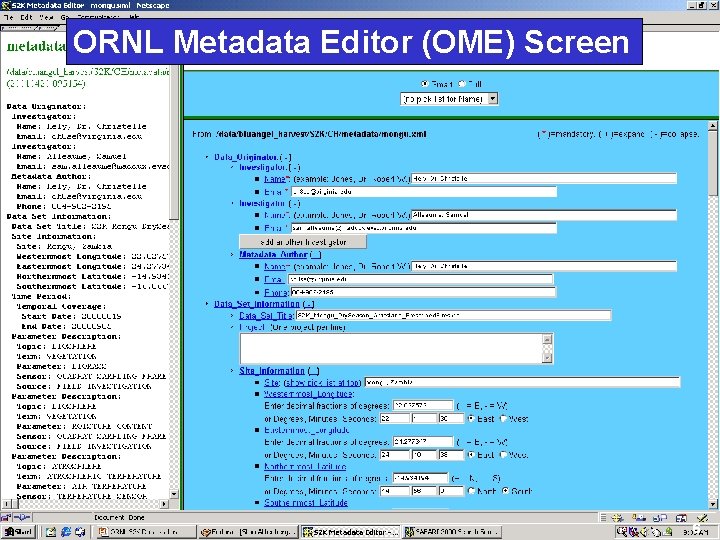Viewport: 720px width, 540px height.
Task: Open Composer icon in Netscape component bar
Action: 702,518
